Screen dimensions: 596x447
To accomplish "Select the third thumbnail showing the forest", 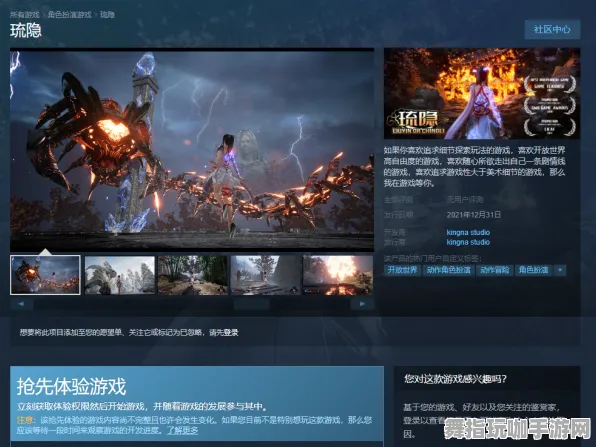I will (193, 275).
